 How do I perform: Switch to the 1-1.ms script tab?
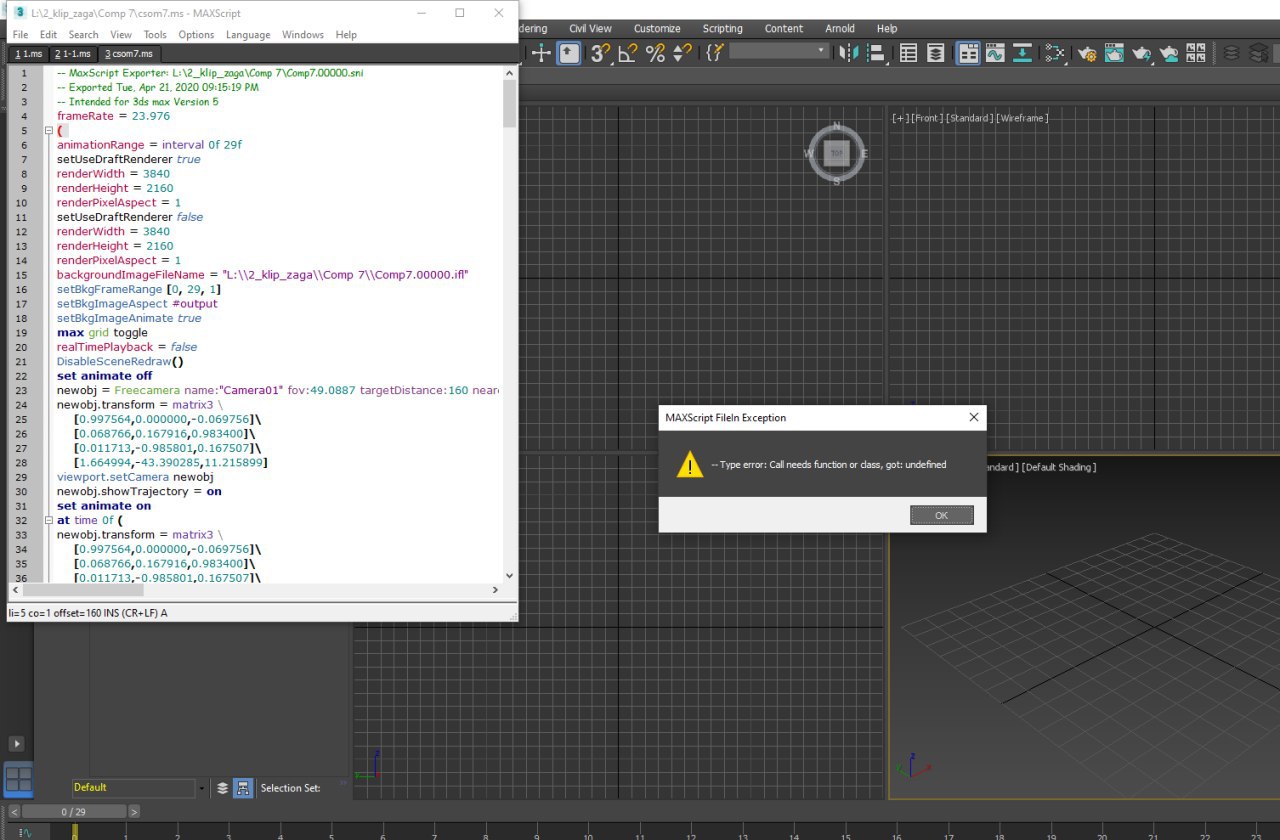coord(73,54)
